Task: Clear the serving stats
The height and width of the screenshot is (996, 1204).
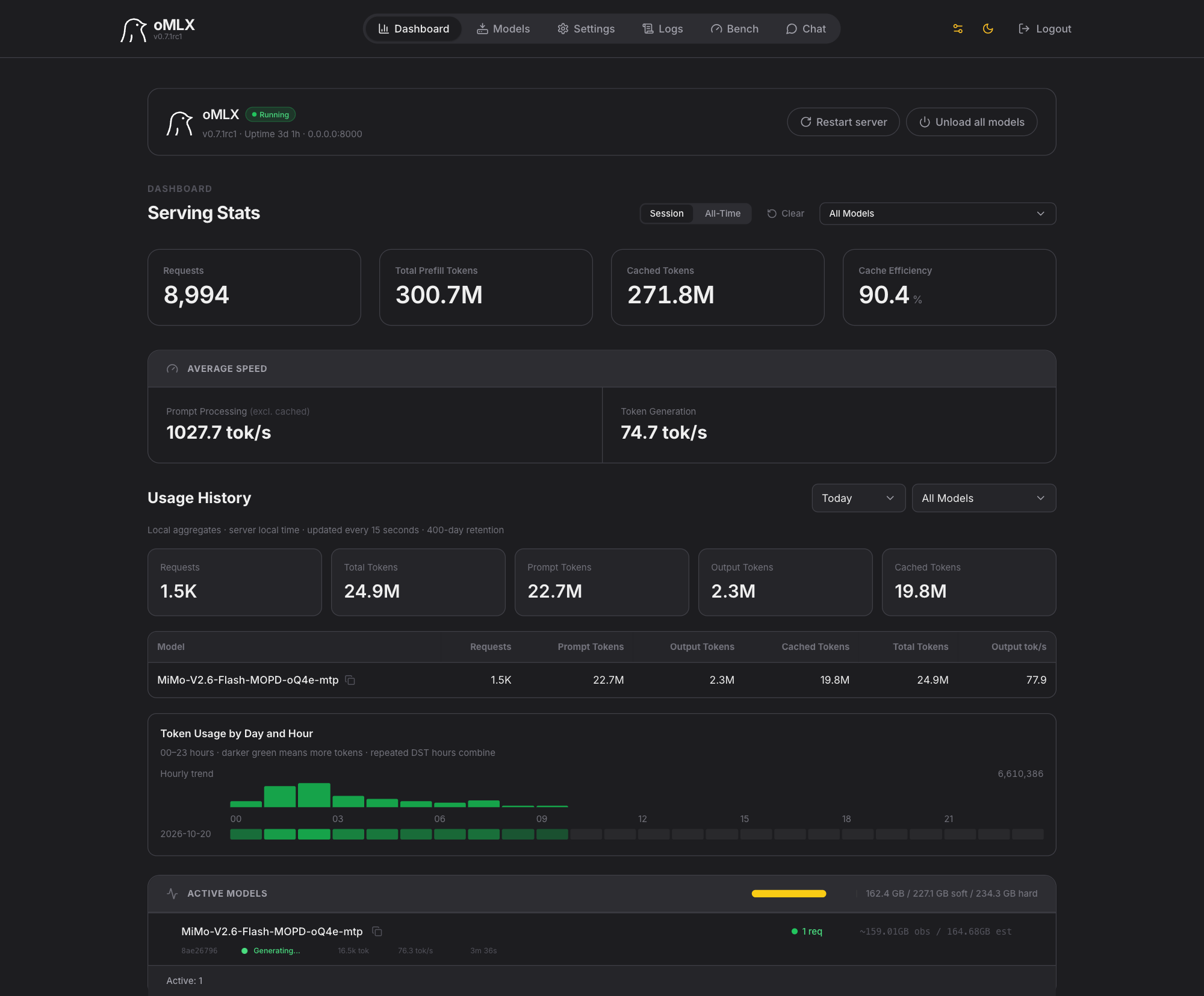Action: click(x=786, y=214)
